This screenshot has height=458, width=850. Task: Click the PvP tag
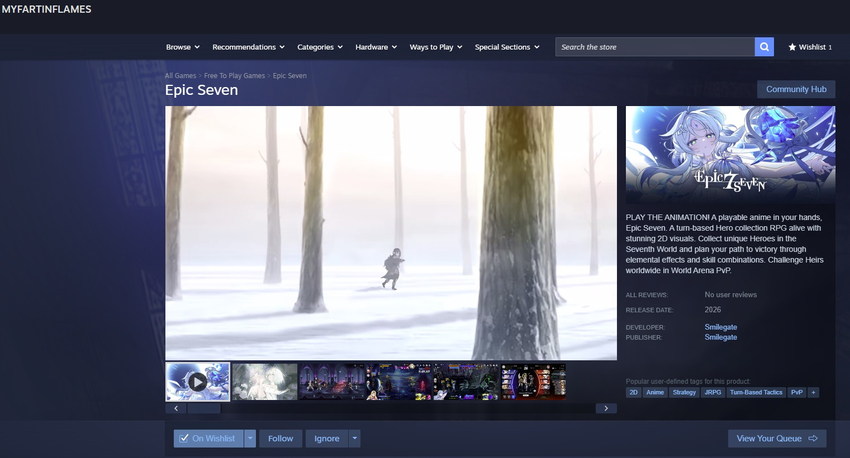click(796, 392)
